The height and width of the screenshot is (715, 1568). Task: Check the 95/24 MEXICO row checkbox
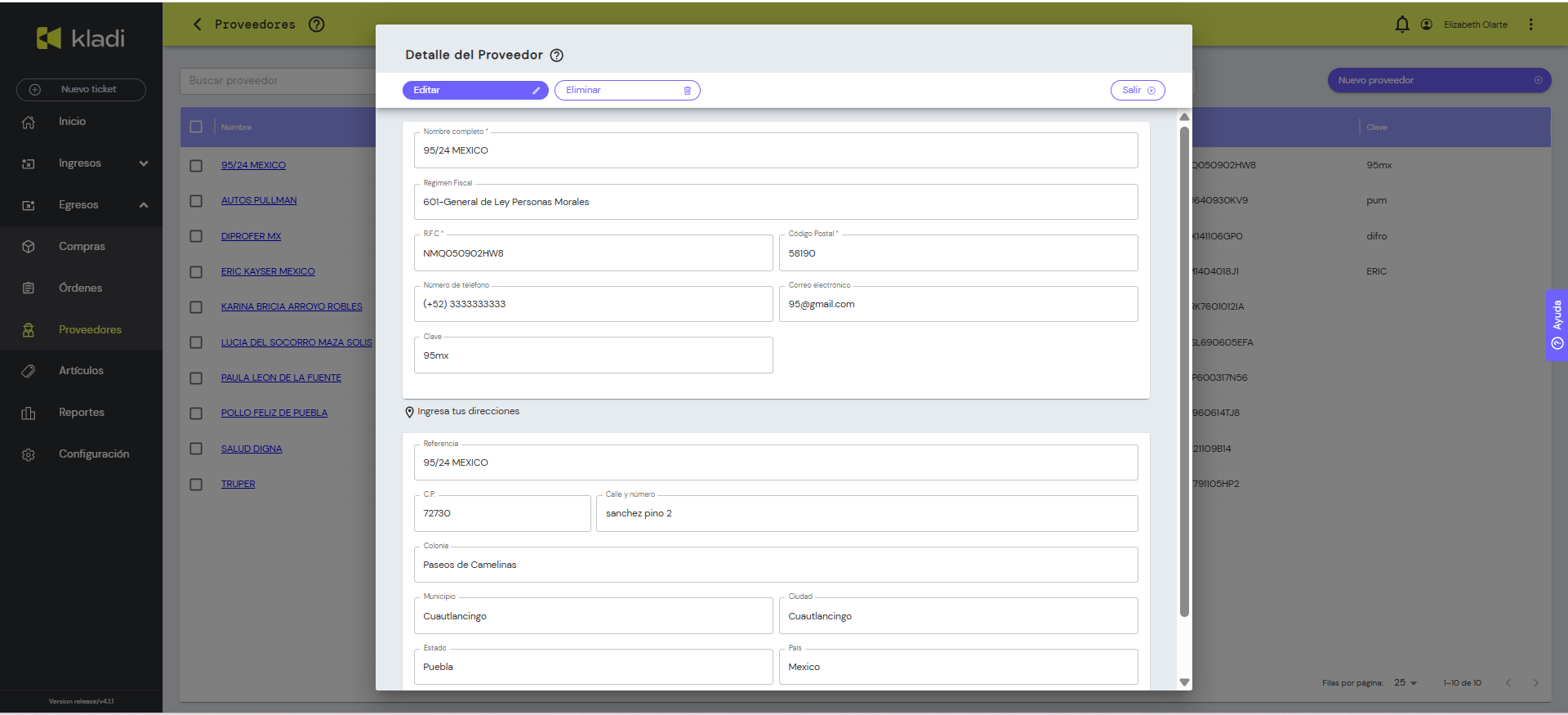coord(196,166)
